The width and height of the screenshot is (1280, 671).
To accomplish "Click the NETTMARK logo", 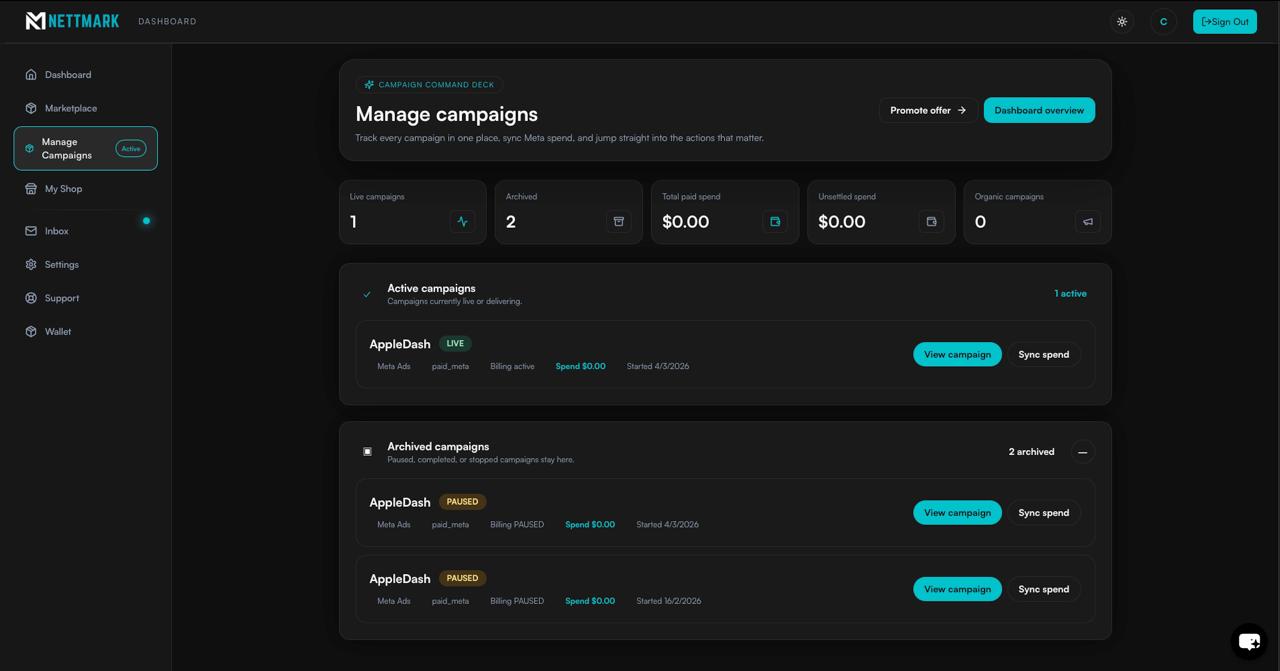I will pyautogui.click(x=72, y=20).
